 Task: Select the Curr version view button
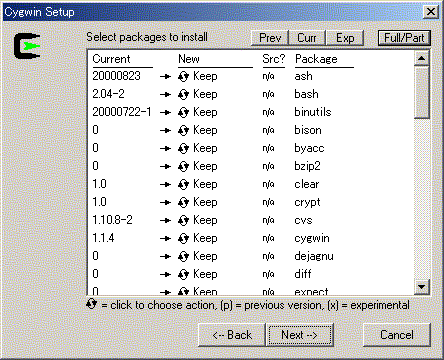[x=307, y=38]
